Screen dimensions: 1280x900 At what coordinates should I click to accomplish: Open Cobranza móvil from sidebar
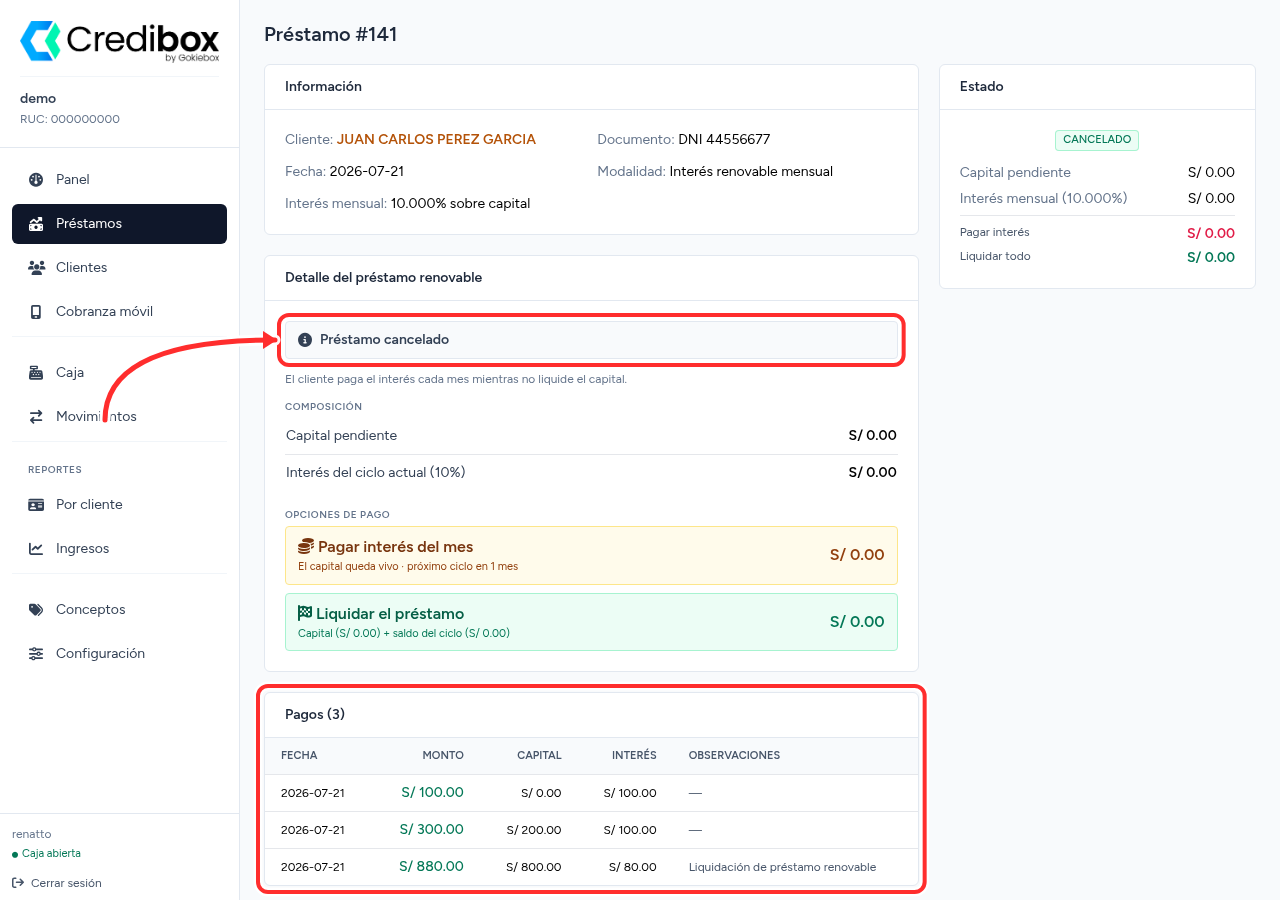click(x=119, y=312)
